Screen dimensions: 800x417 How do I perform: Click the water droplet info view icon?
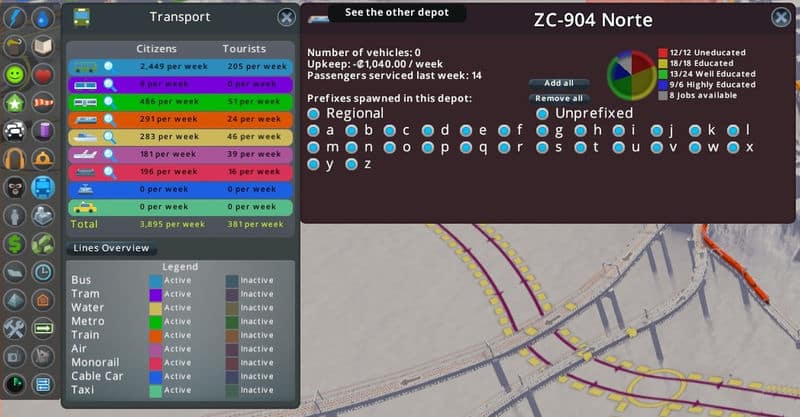click(x=43, y=18)
